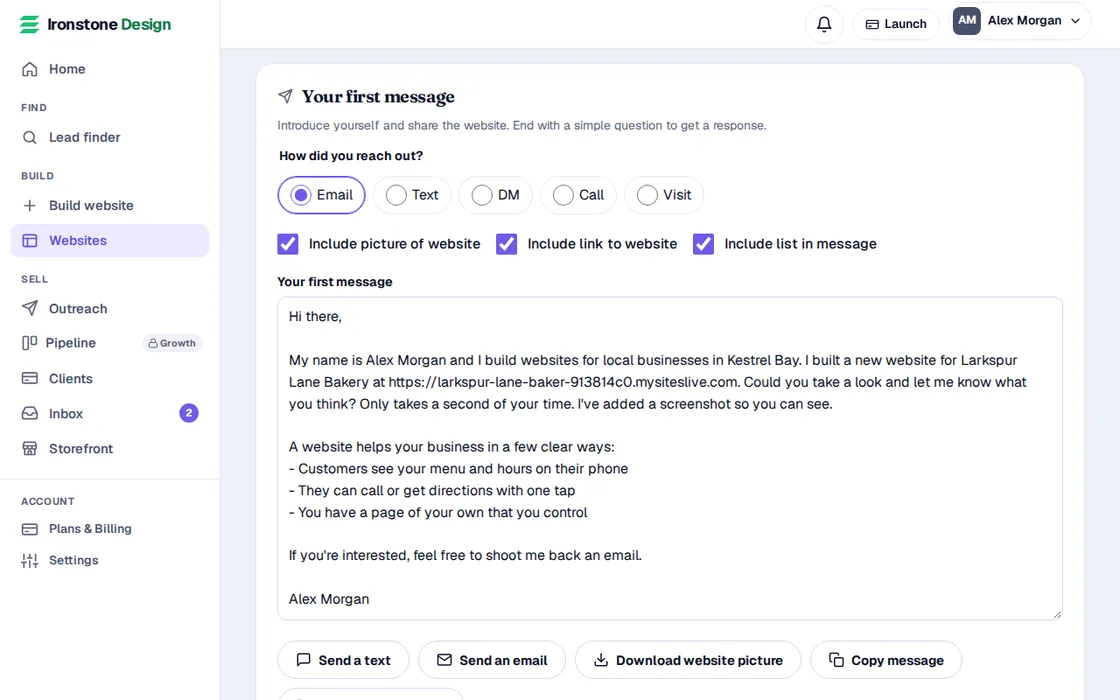The width and height of the screenshot is (1120, 700).
Task: Download website picture
Action: [688, 660]
